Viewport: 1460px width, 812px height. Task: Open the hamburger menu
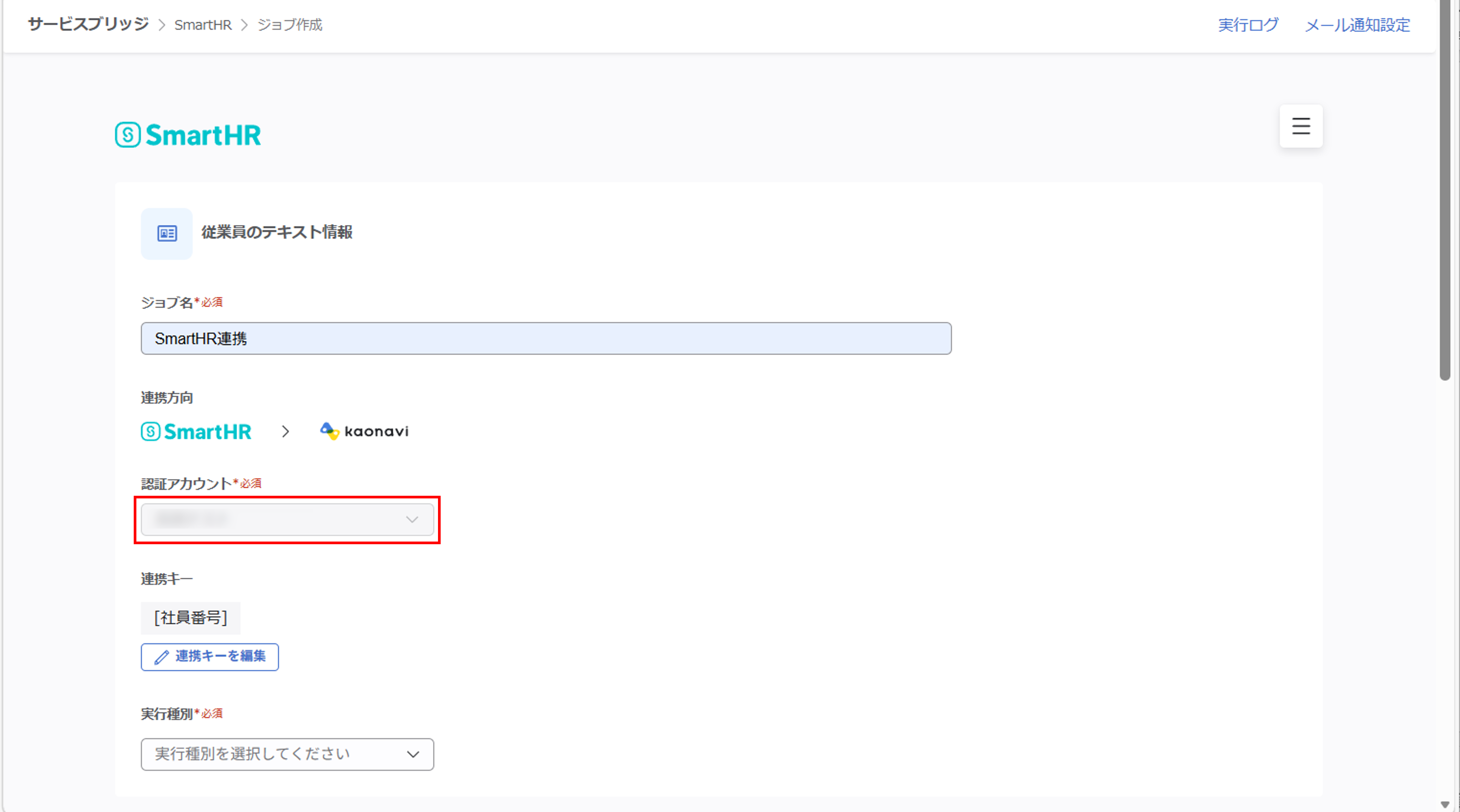point(1301,126)
